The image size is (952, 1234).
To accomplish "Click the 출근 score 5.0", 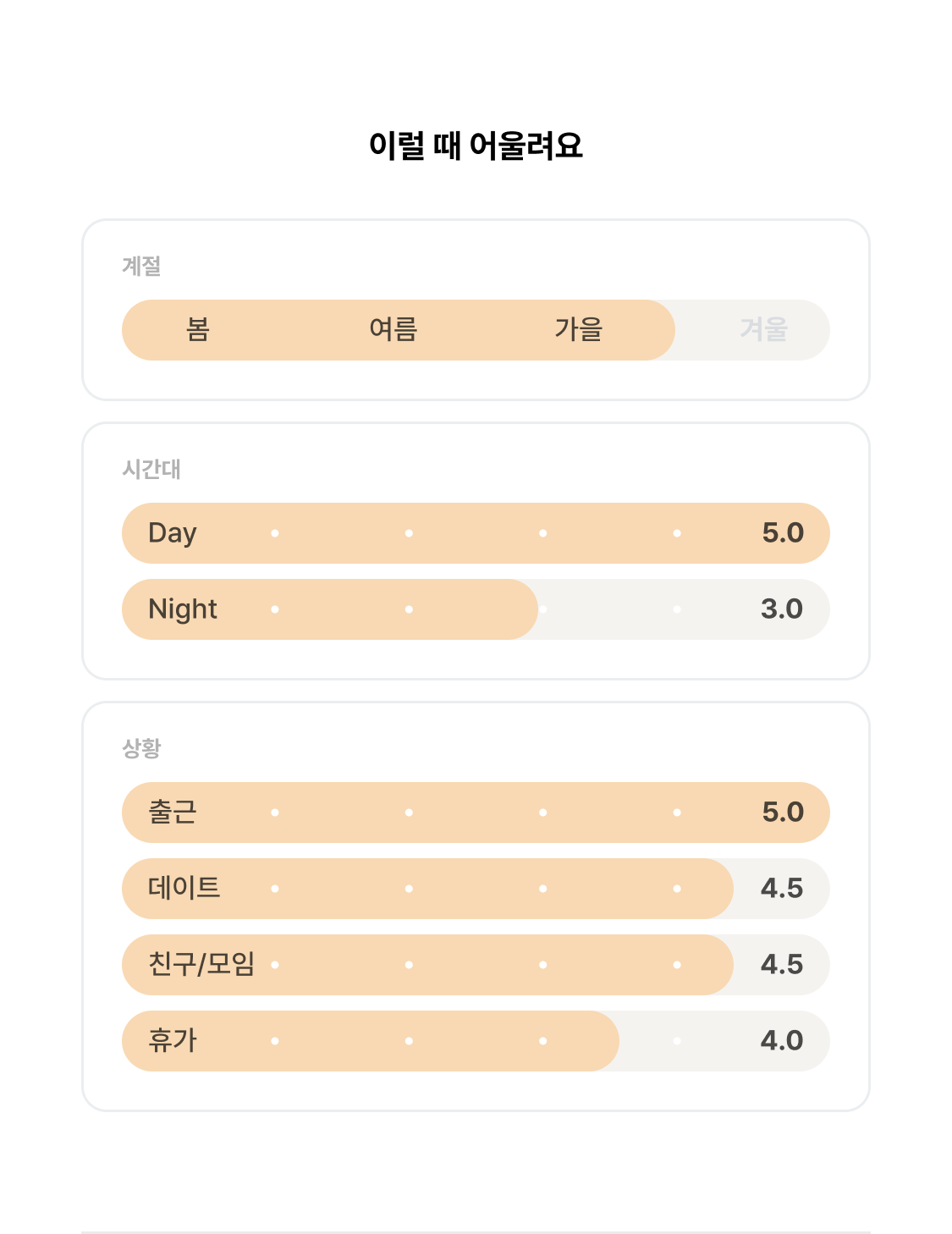I will click(x=783, y=813).
